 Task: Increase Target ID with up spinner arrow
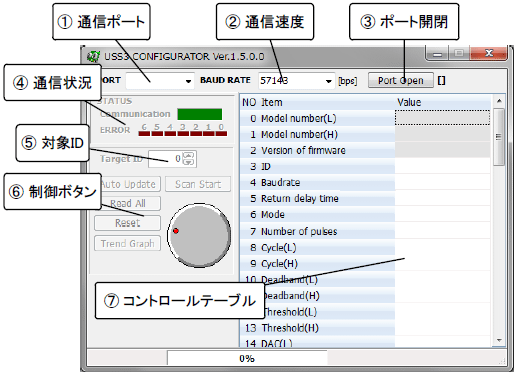tap(188, 155)
